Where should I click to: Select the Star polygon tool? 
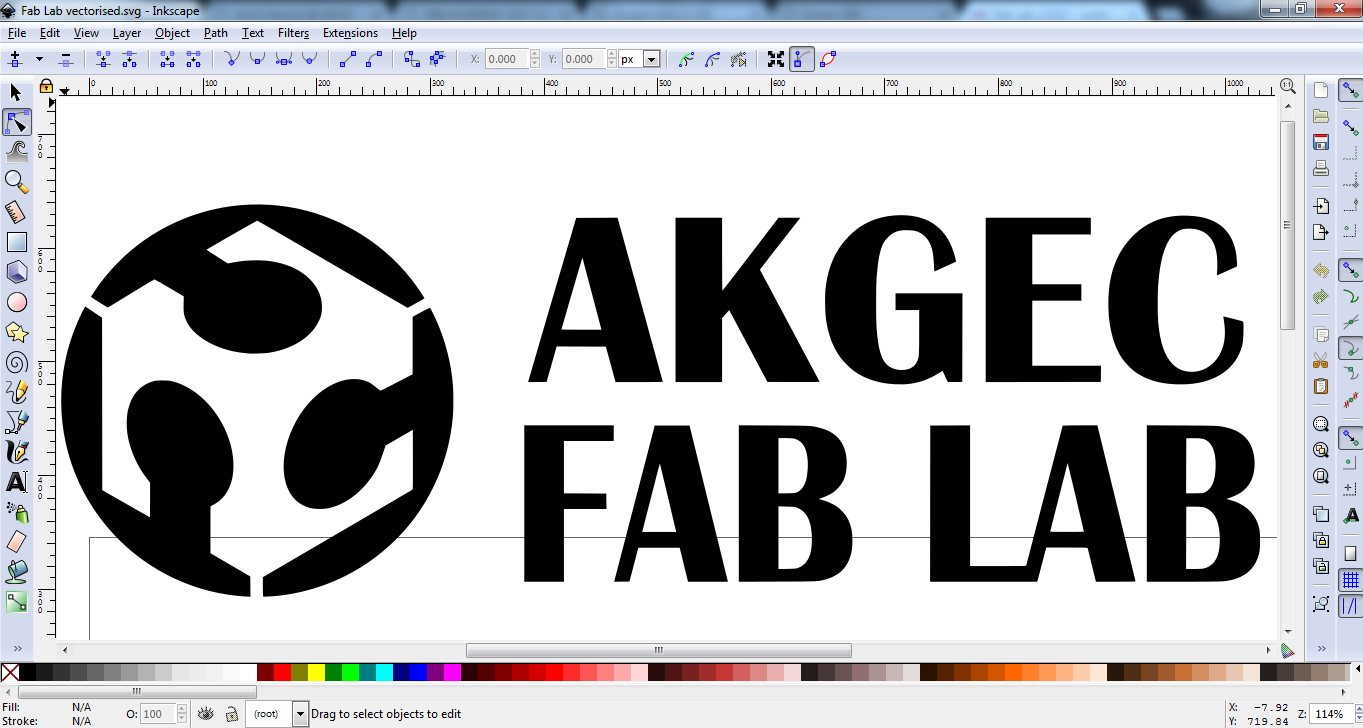(16, 332)
